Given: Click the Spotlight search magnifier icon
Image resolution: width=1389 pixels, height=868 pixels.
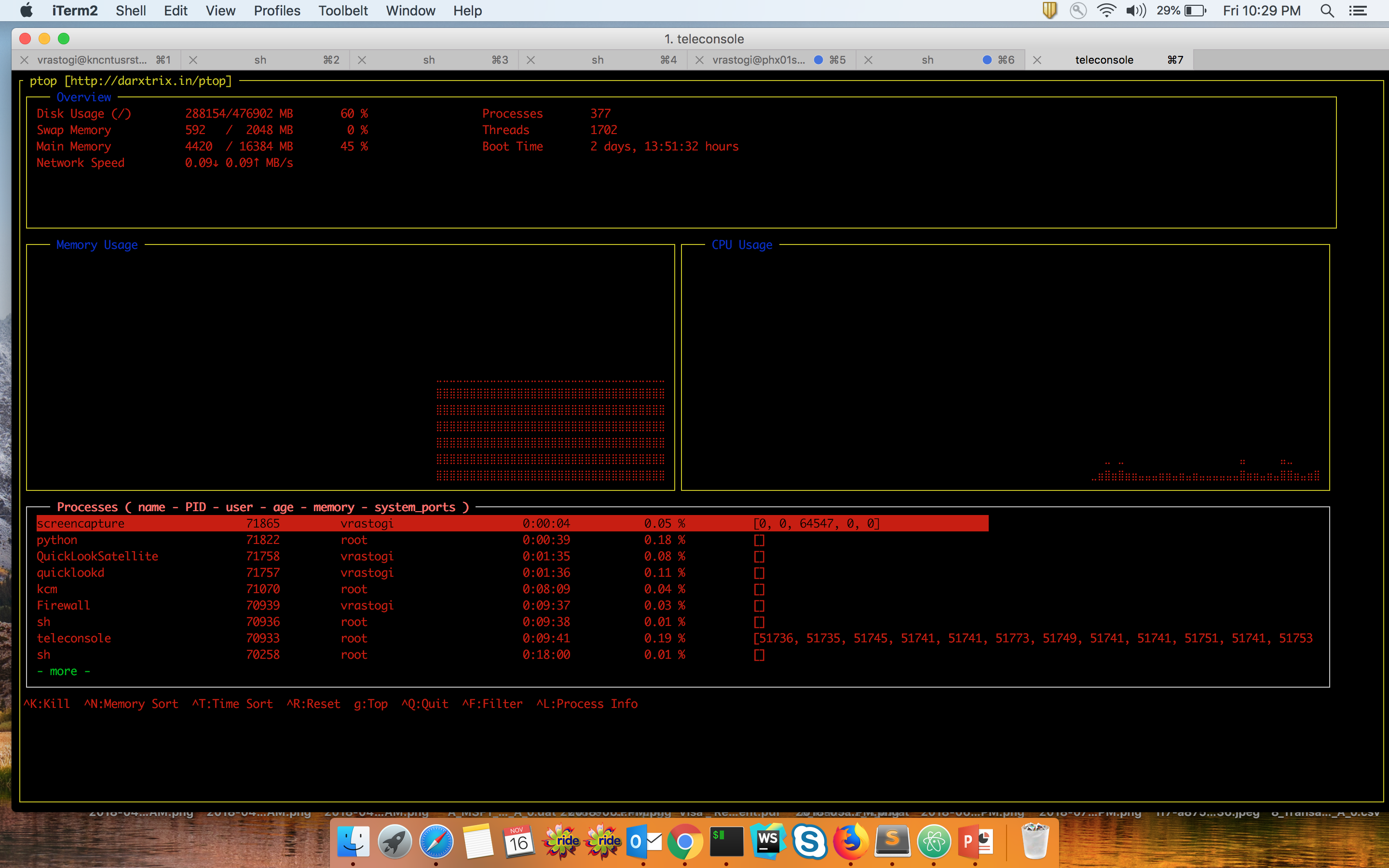Looking at the screenshot, I should [x=1326, y=11].
